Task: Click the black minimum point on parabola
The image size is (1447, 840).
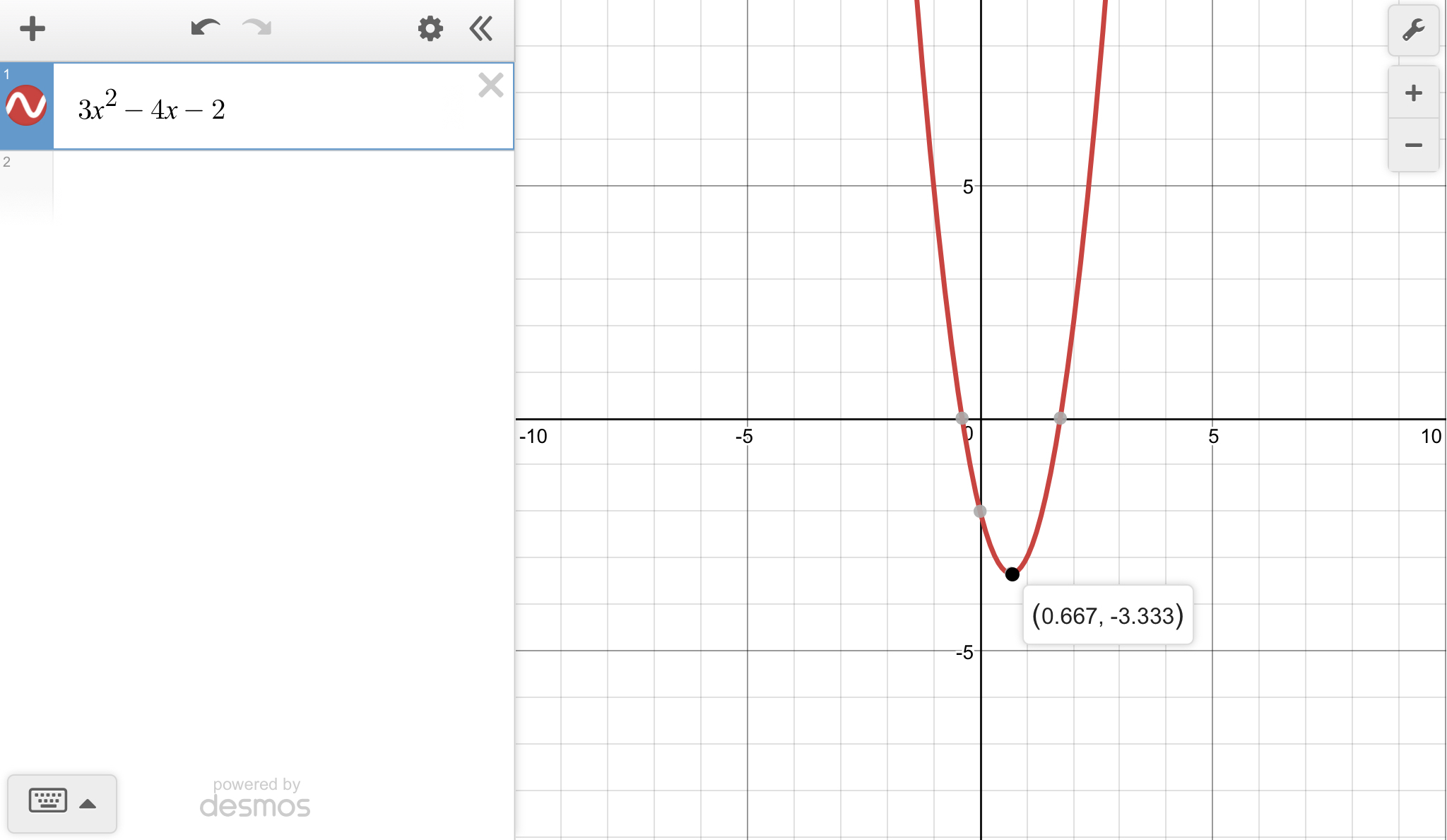Action: pos(1012,574)
